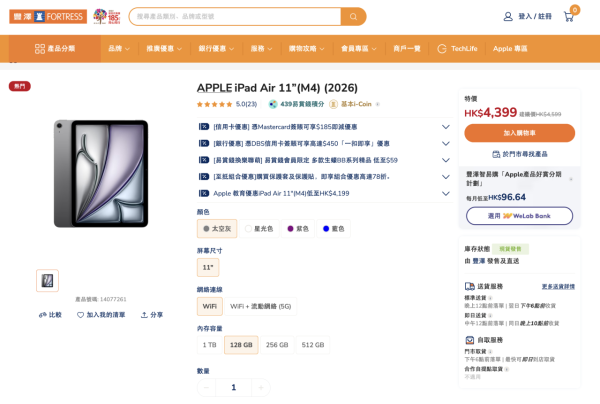600x404 pixels.
Task: Click the product categories grid icon
Action: coord(40,49)
